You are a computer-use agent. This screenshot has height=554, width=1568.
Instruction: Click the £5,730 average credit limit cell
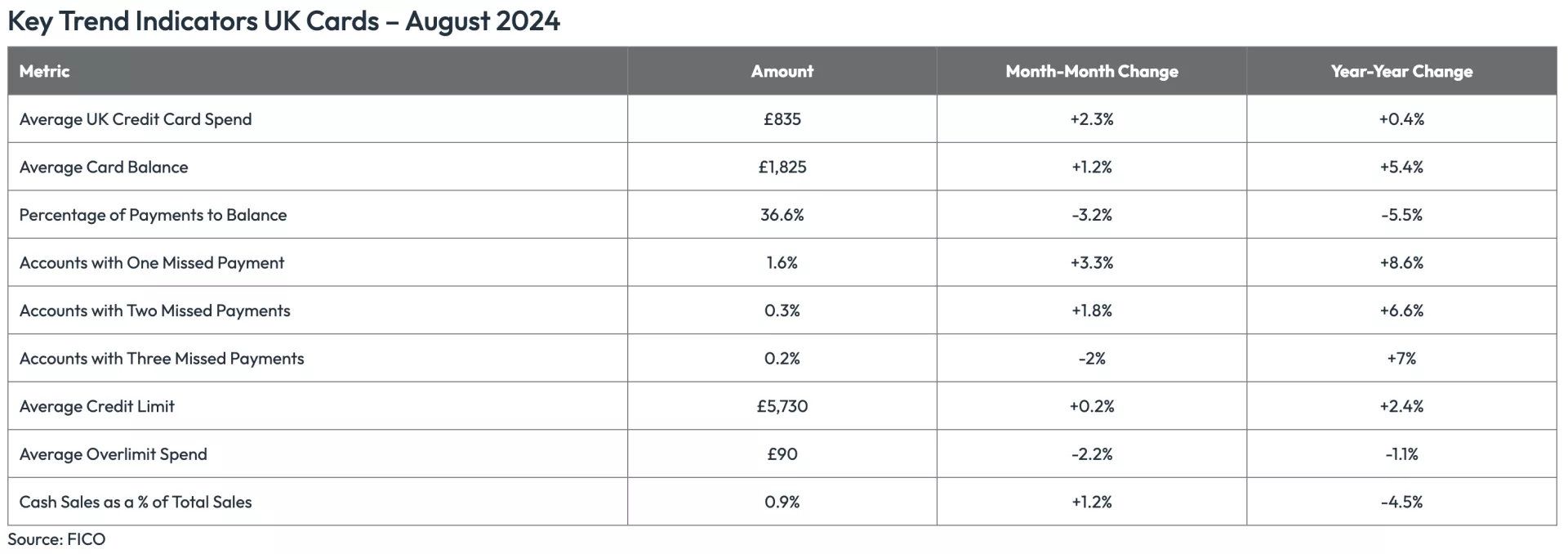782,406
